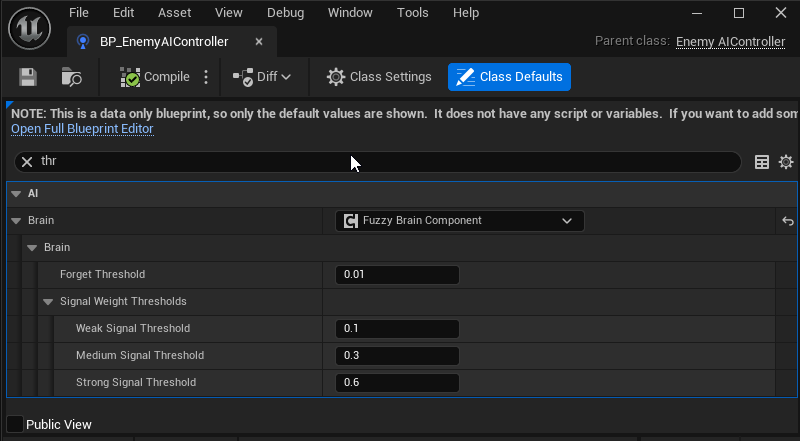The width and height of the screenshot is (800, 441).
Task: Select the Forget Threshold label
Action: click(102, 275)
